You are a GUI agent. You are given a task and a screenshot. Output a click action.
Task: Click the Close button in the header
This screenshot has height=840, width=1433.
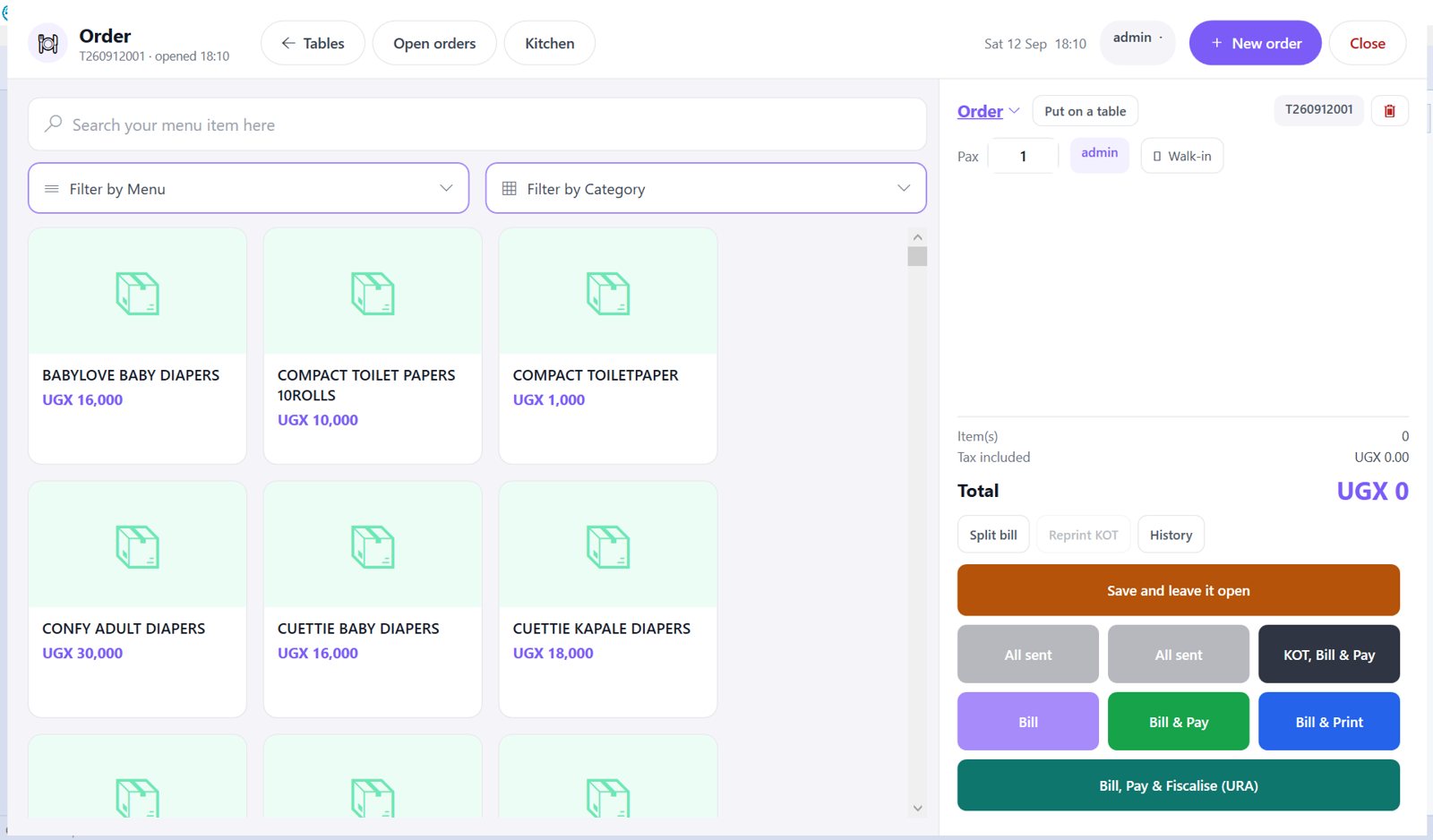pos(1368,43)
